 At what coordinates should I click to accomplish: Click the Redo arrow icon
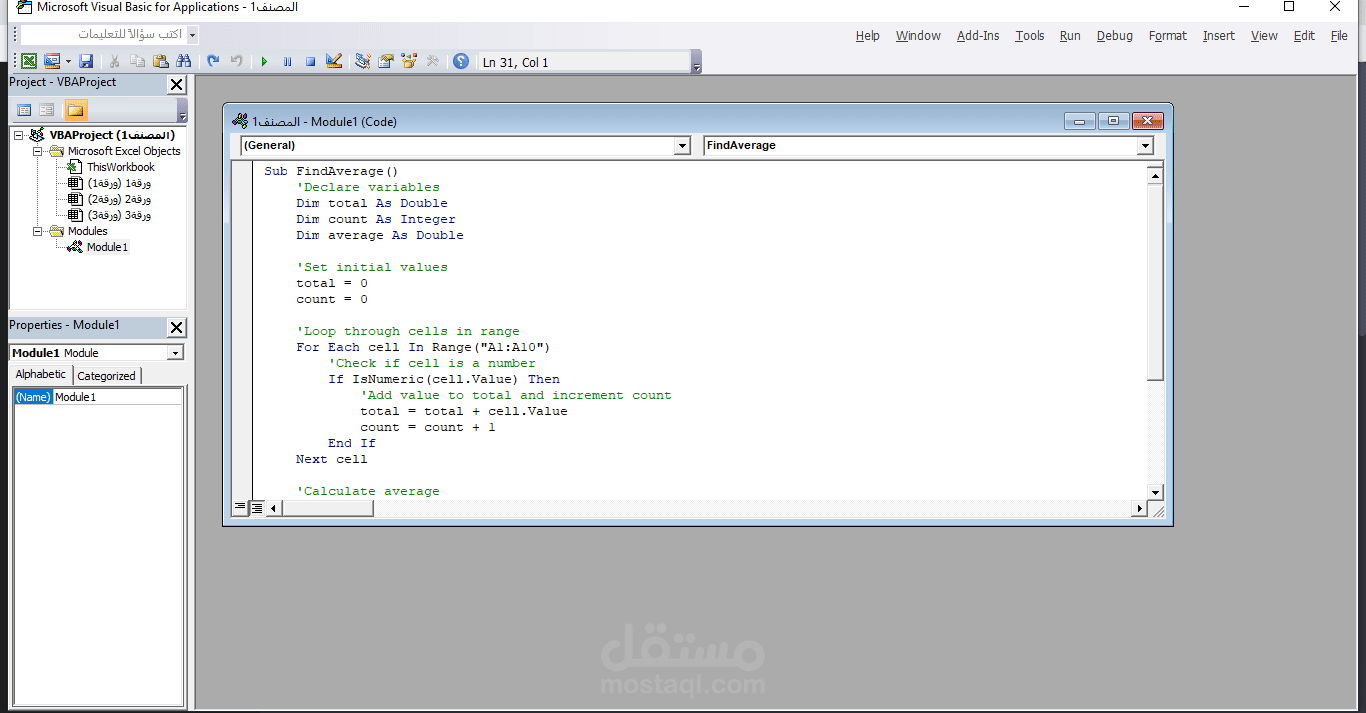point(236,61)
